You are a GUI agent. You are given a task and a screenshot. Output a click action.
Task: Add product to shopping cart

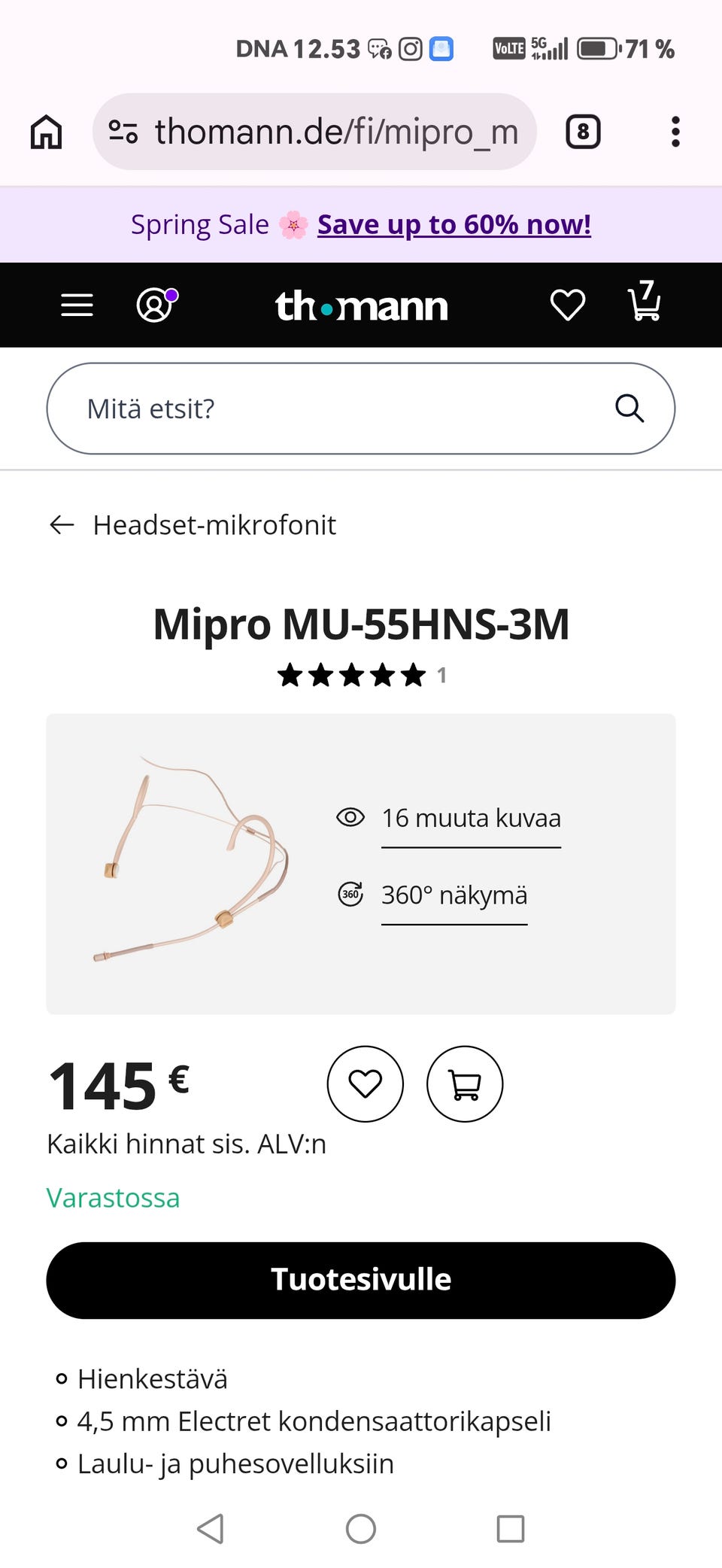465,1084
